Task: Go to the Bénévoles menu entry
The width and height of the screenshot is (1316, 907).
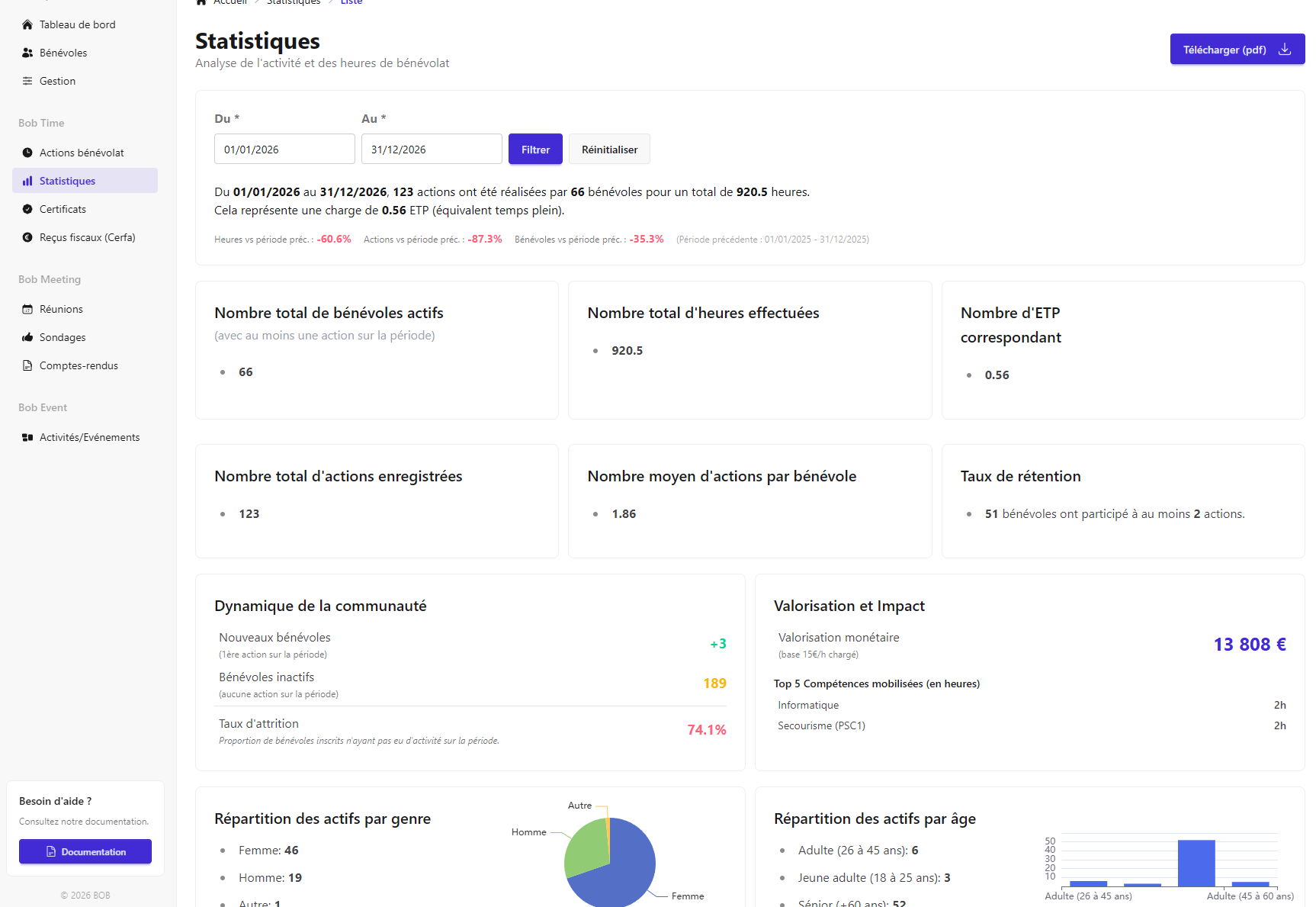Action: tap(85, 53)
